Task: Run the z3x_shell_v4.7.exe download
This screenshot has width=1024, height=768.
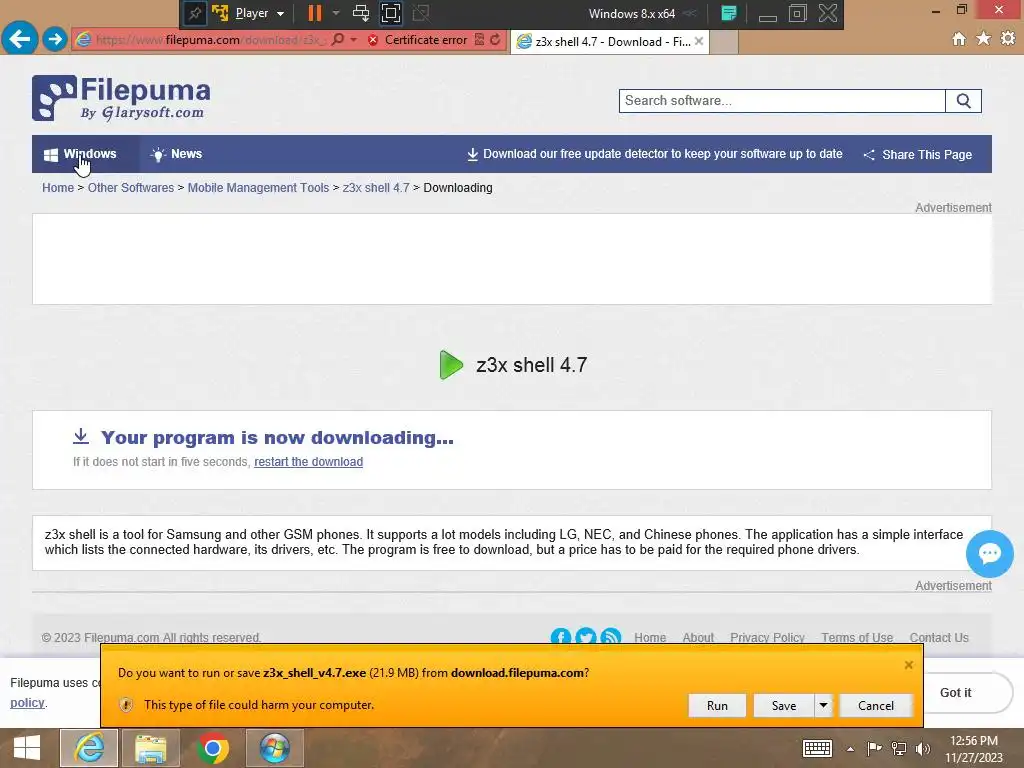Action: tap(717, 705)
